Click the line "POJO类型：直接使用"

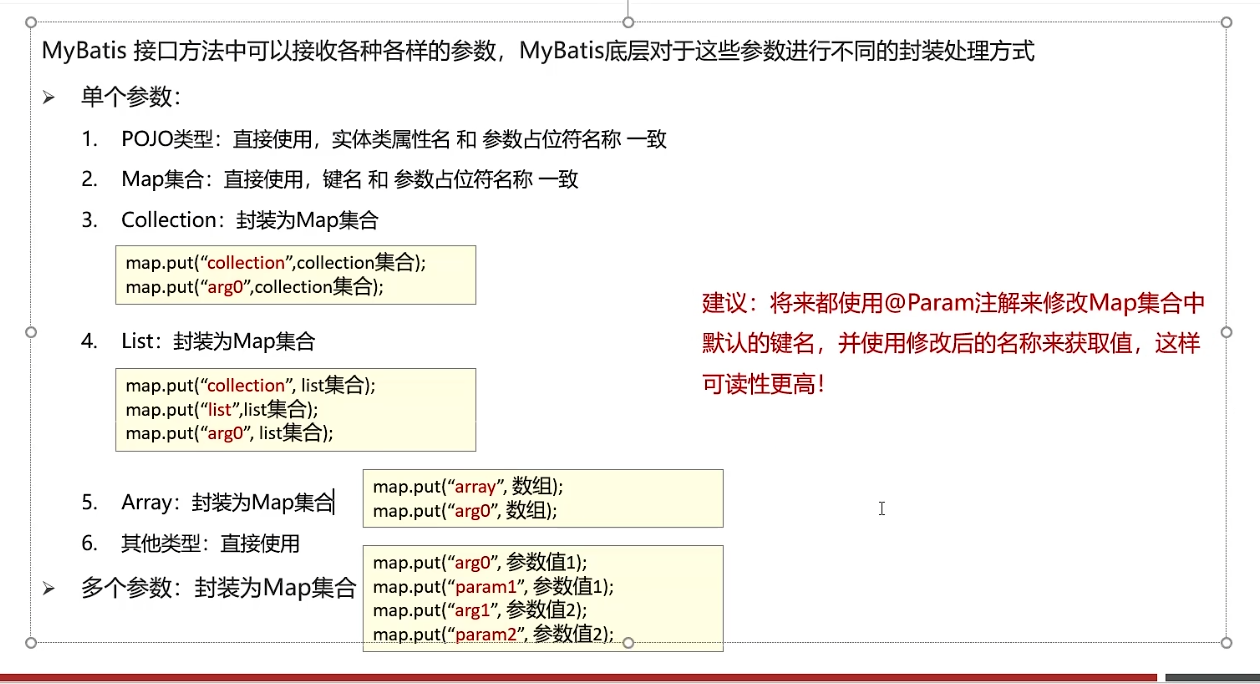(394, 139)
